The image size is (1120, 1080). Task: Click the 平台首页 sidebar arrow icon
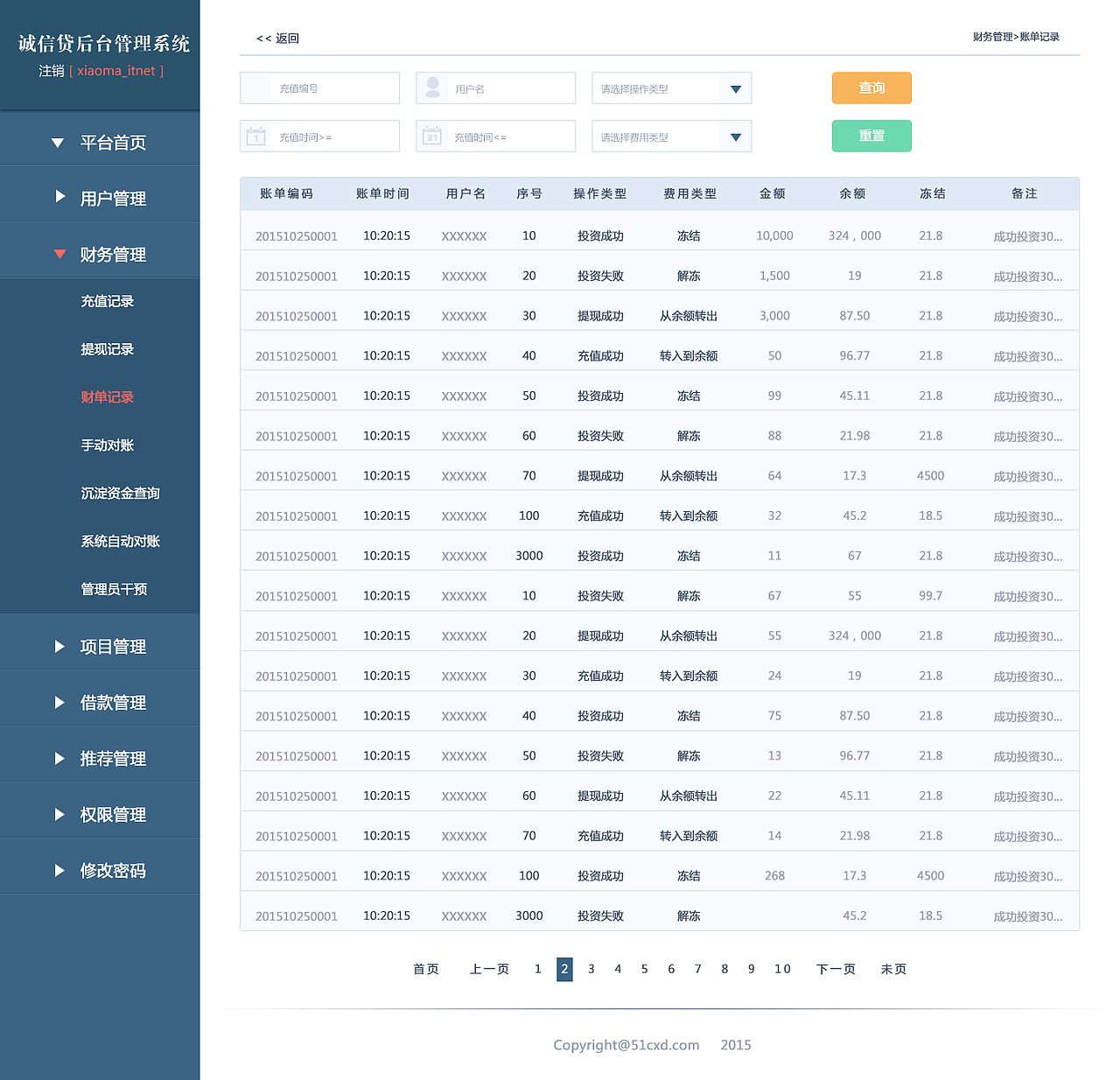[x=57, y=143]
